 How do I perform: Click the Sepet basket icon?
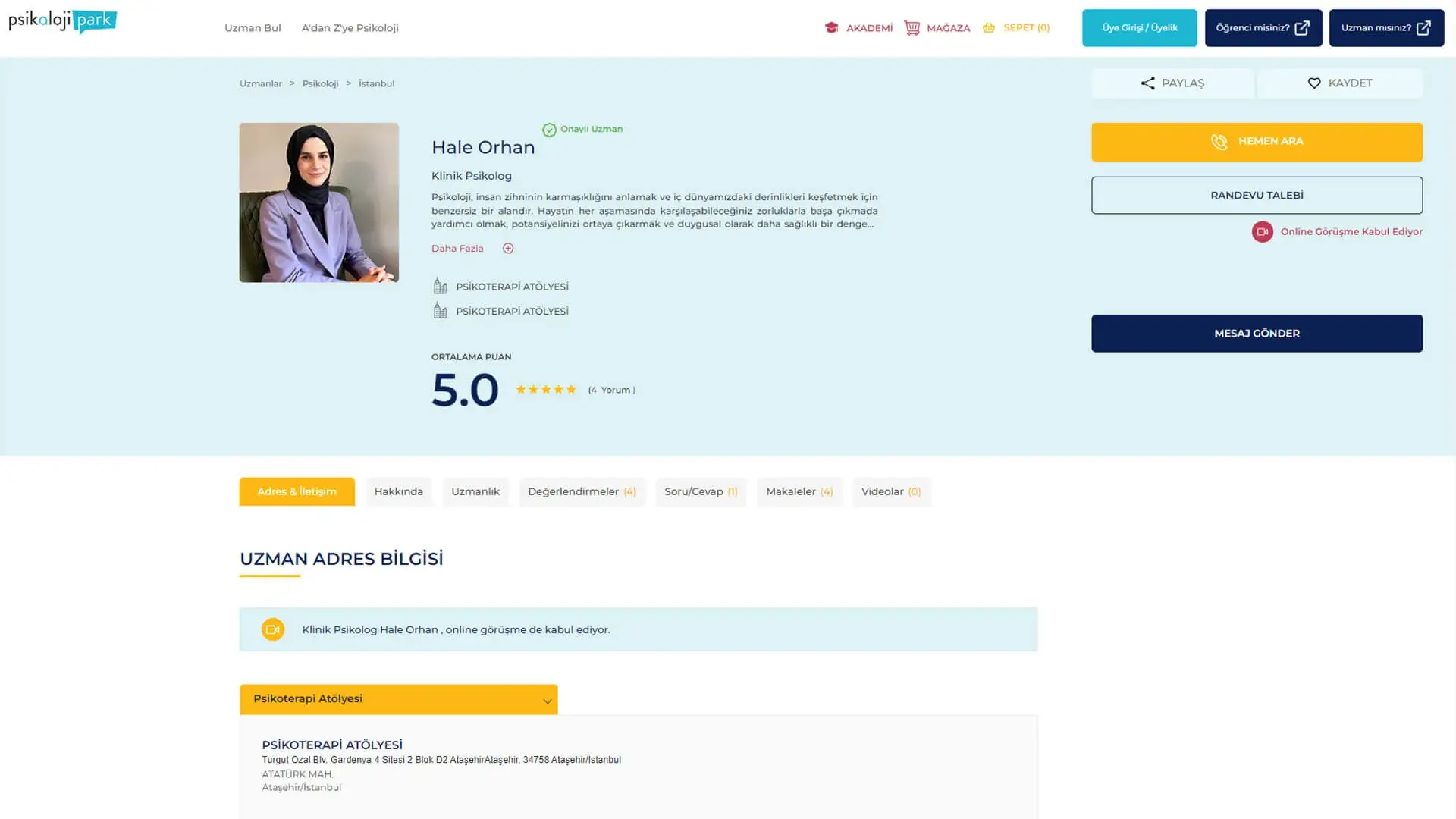(989, 28)
